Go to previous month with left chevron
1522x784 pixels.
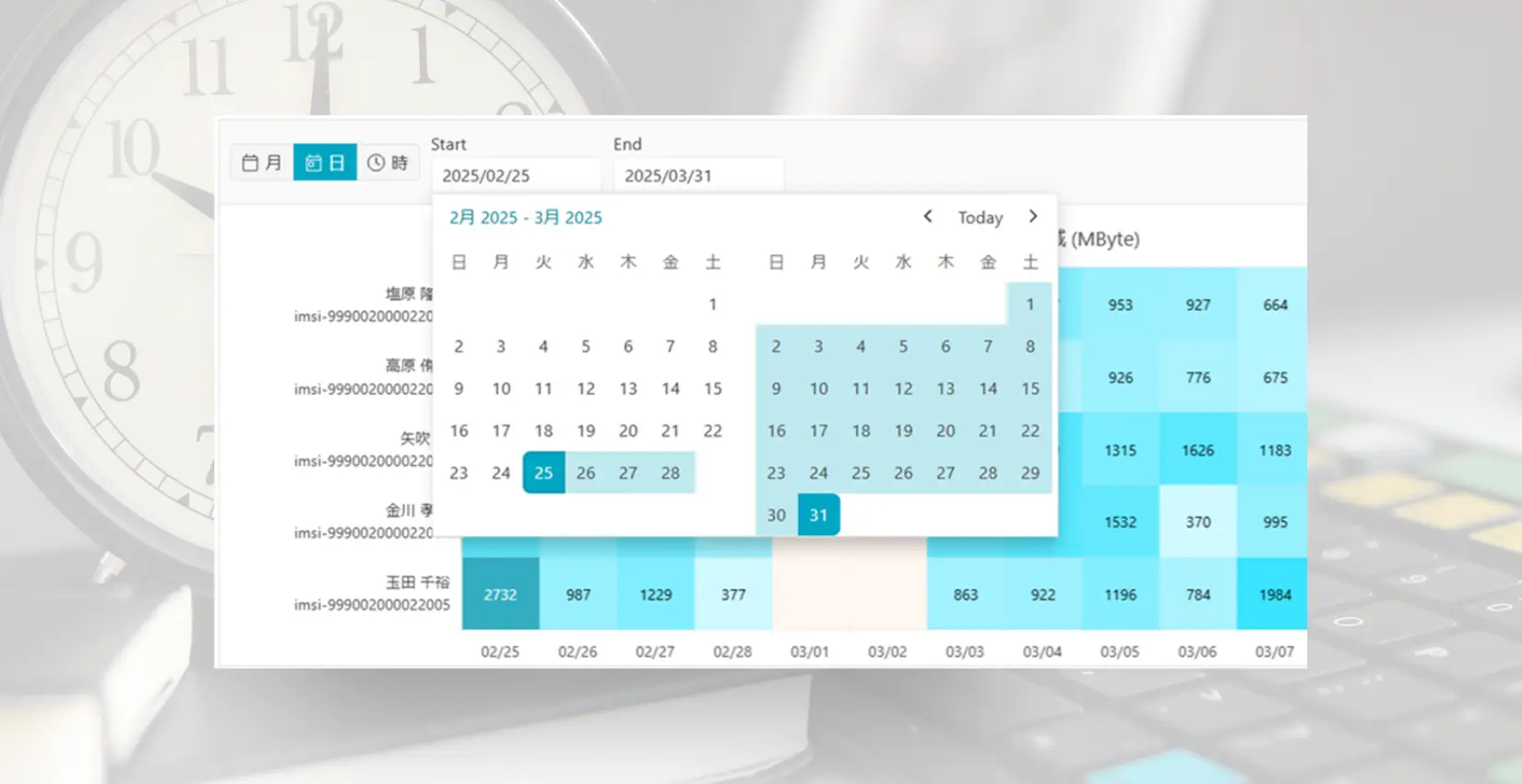coord(928,217)
